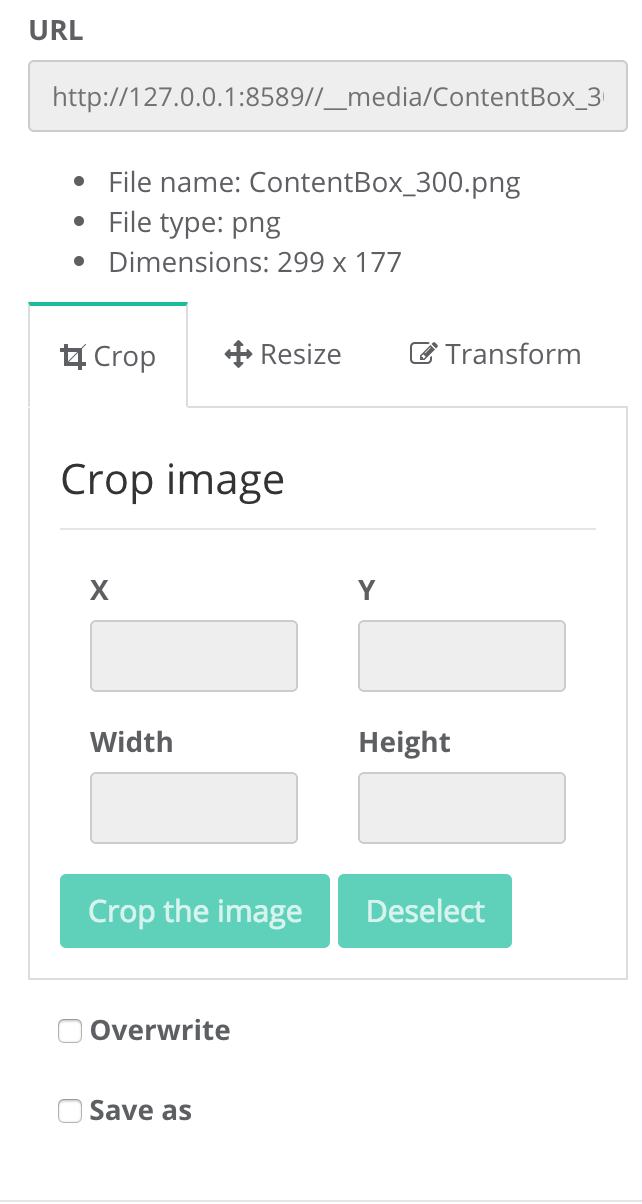Tick the Save as checkbox
This screenshot has width=642, height=1204.
click(69, 1111)
